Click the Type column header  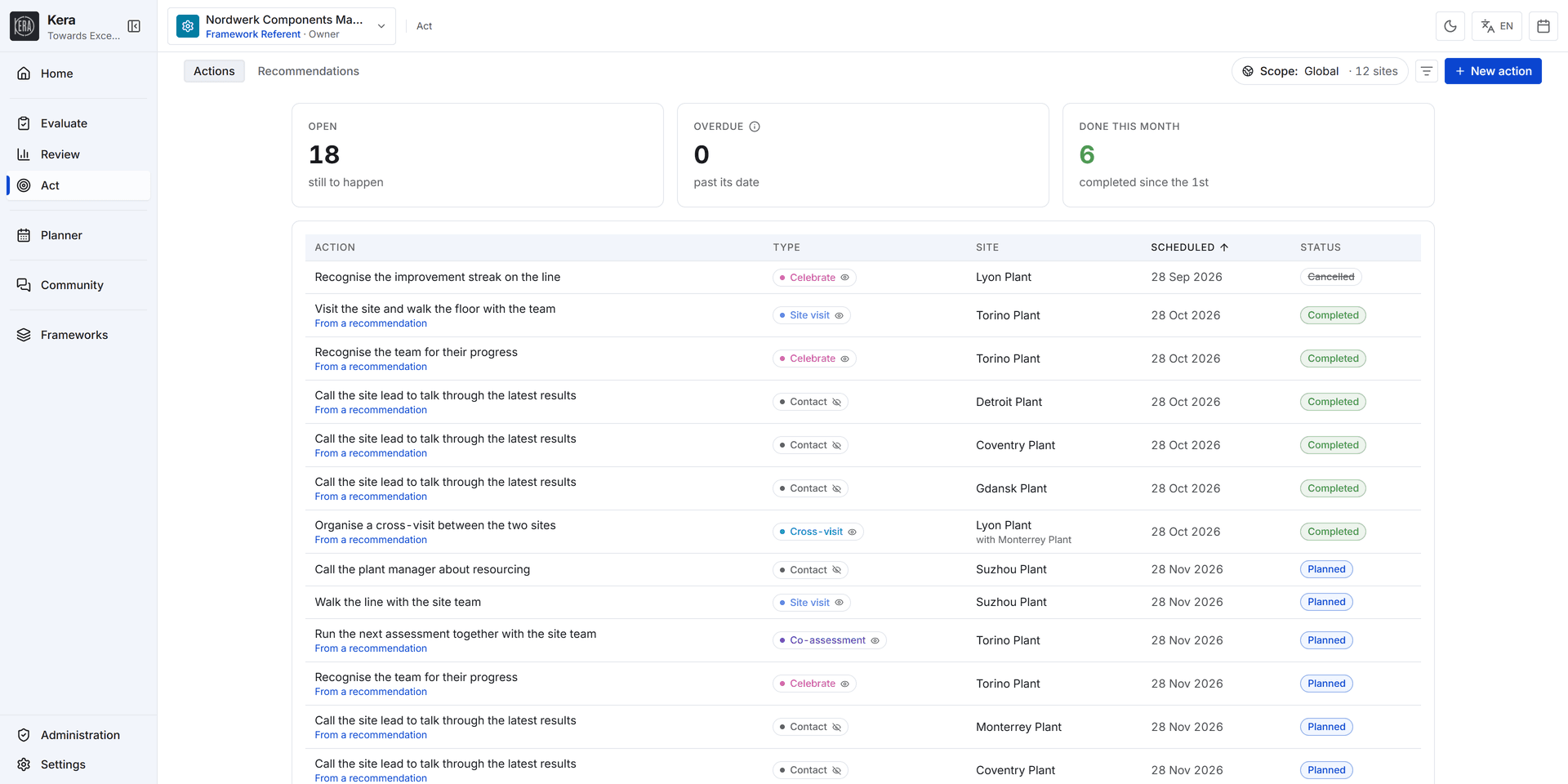click(x=786, y=247)
